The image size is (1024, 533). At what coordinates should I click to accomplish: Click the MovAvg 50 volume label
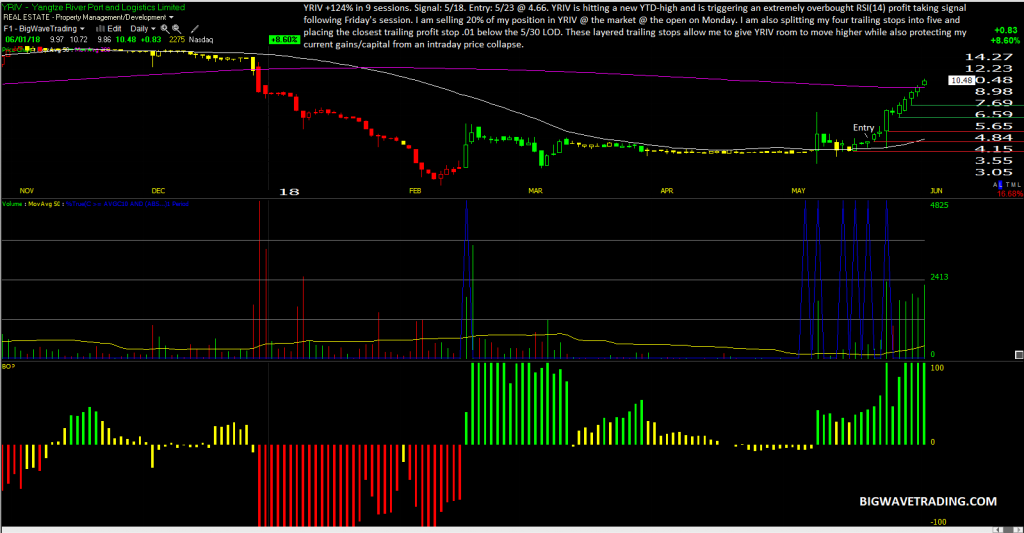click(x=44, y=204)
